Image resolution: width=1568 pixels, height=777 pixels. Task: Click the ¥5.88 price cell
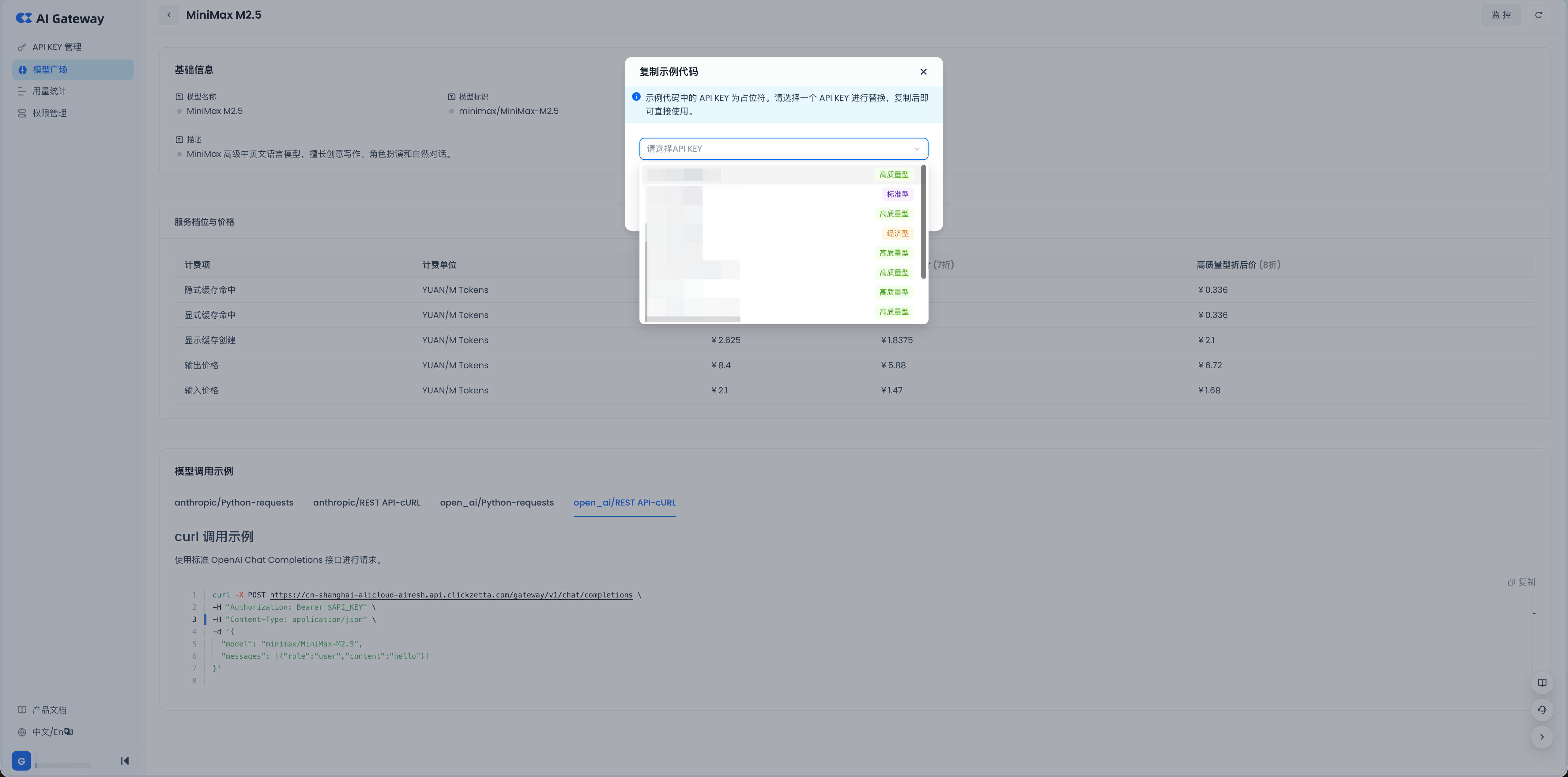click(x=893, y=365)
